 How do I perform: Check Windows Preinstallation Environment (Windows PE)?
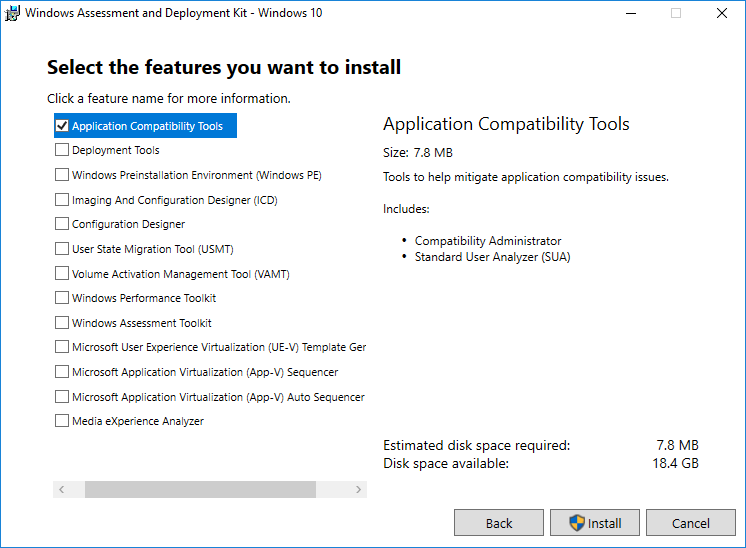pos(62,175)
